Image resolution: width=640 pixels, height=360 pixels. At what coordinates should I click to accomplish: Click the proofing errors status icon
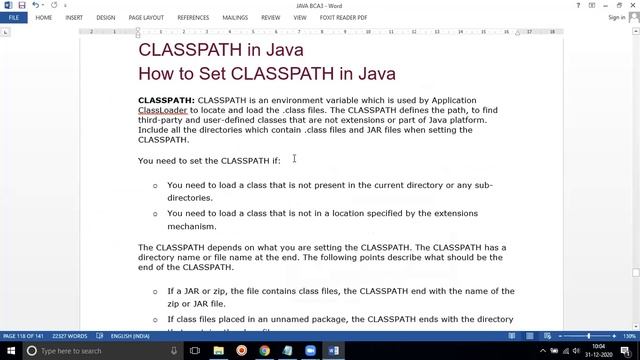(x=99, y=336)
